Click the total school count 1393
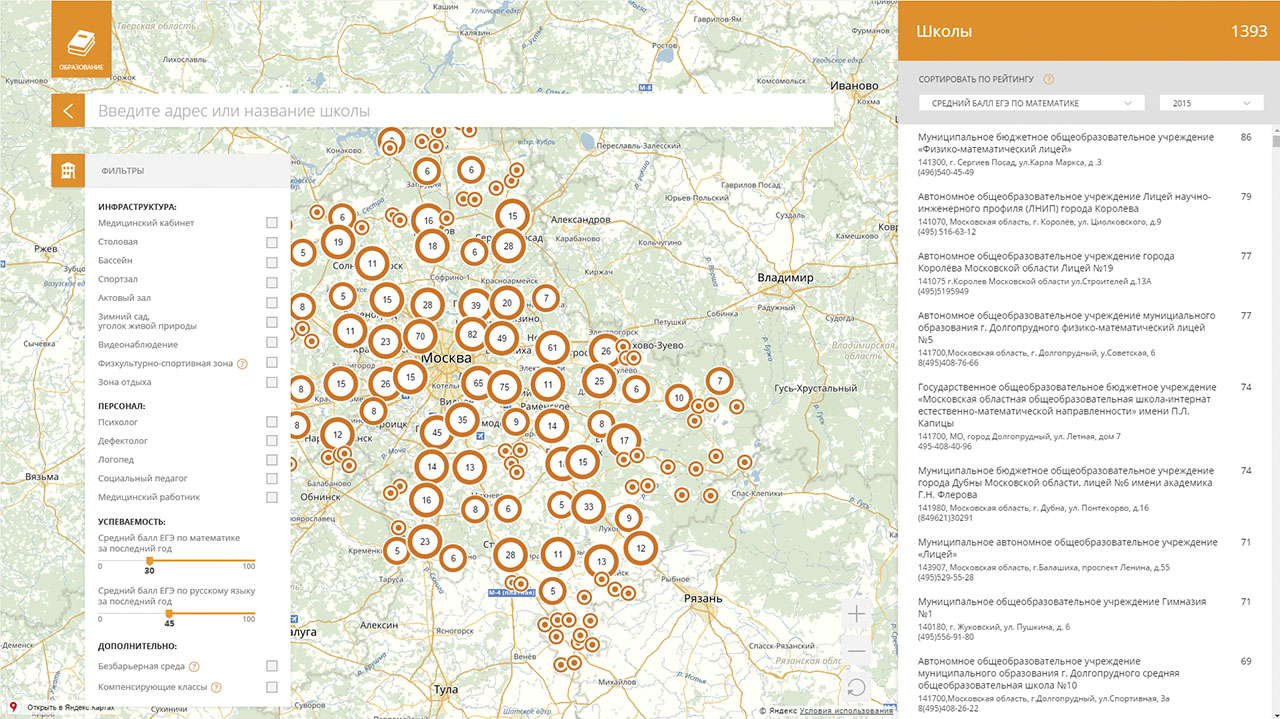The width and height of the screenshot is (1280, 719). click(1249, 32)
